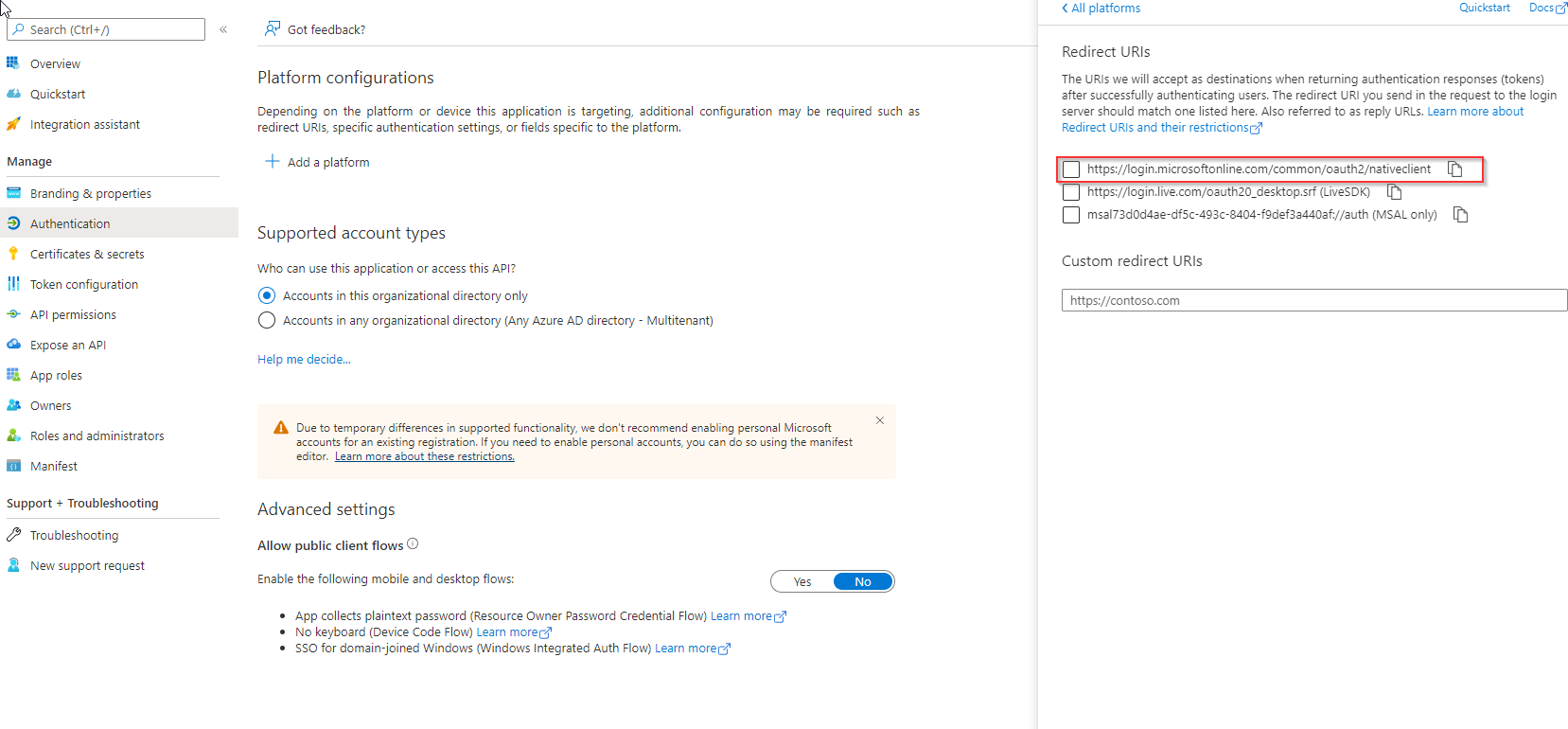The image size is (1568, 729).
Task: Toggle public client flows to Yes
Action: point(802,581)
